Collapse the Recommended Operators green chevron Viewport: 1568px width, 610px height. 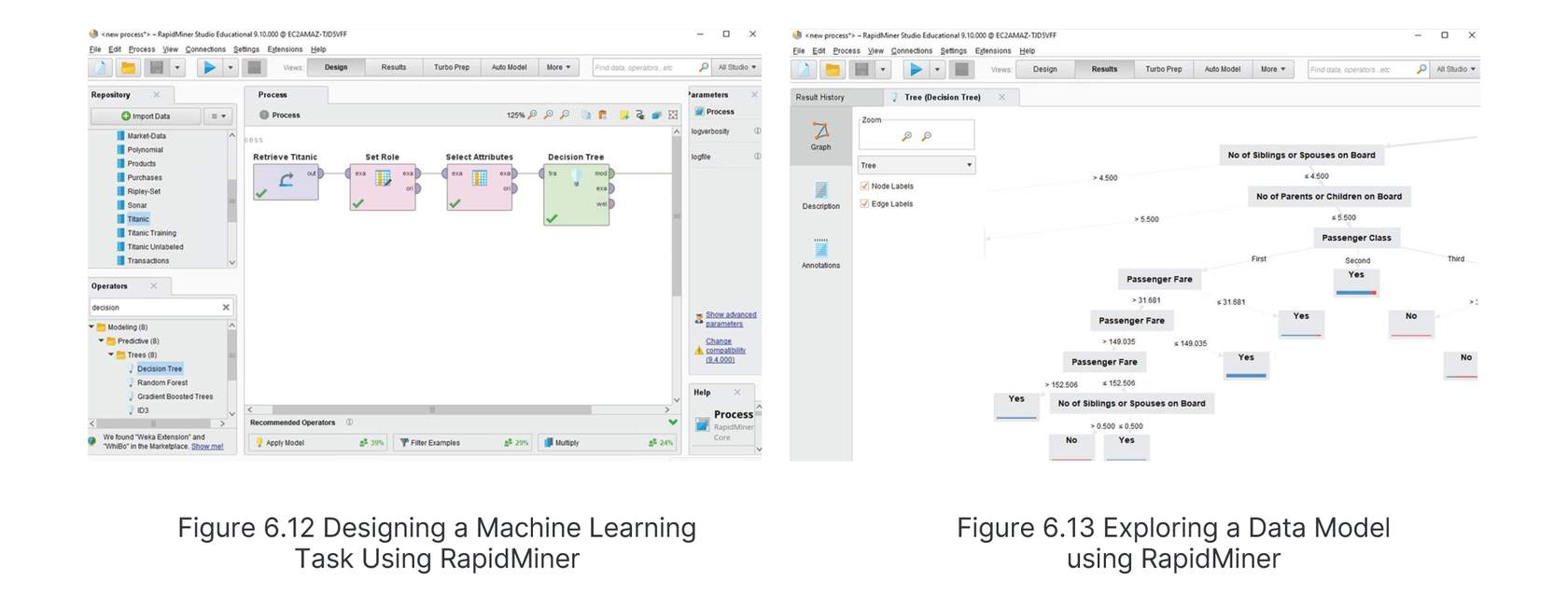tap(673, 422)
